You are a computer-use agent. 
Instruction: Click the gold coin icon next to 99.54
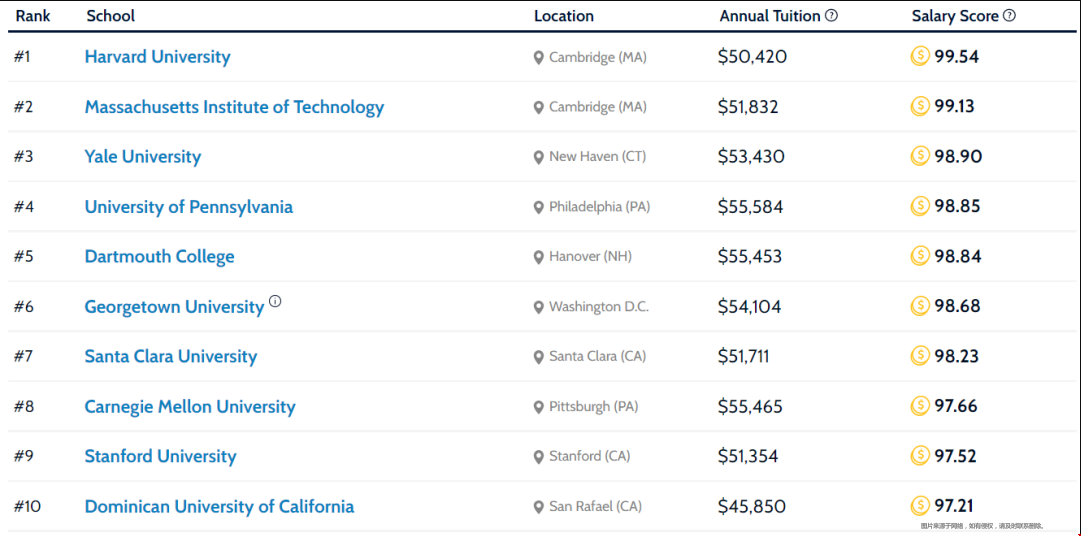920,56
